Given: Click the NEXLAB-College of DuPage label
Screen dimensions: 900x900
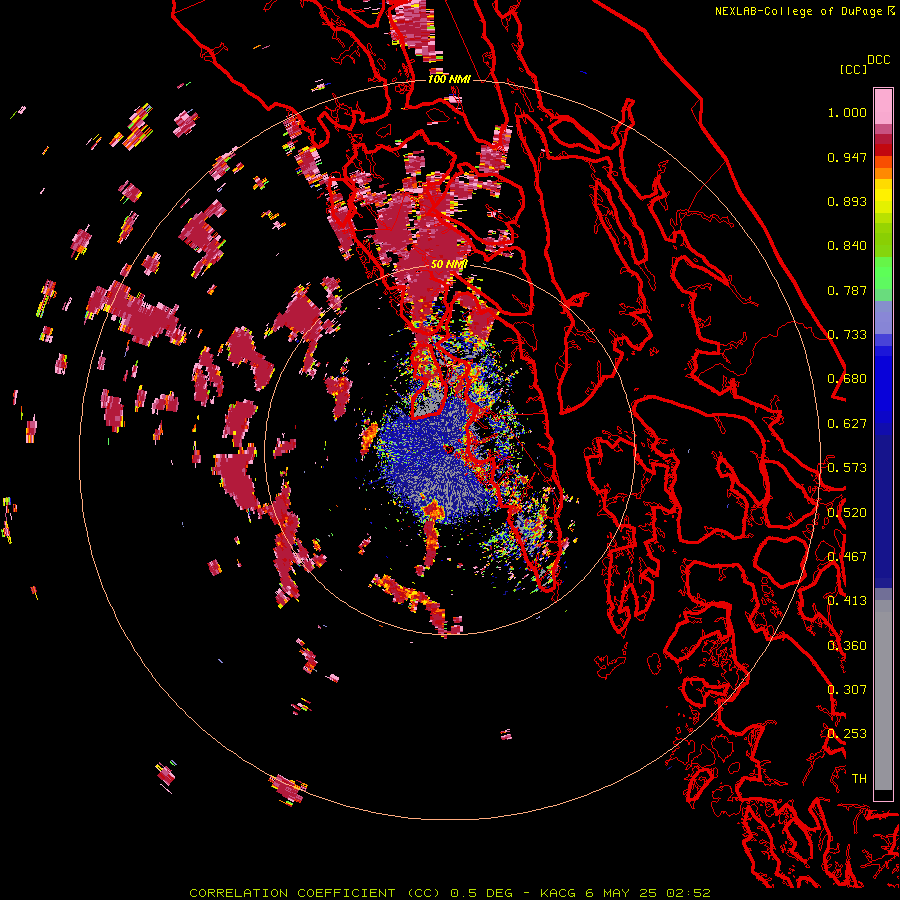Looking at the screenshot, I should tap(799, 11).
